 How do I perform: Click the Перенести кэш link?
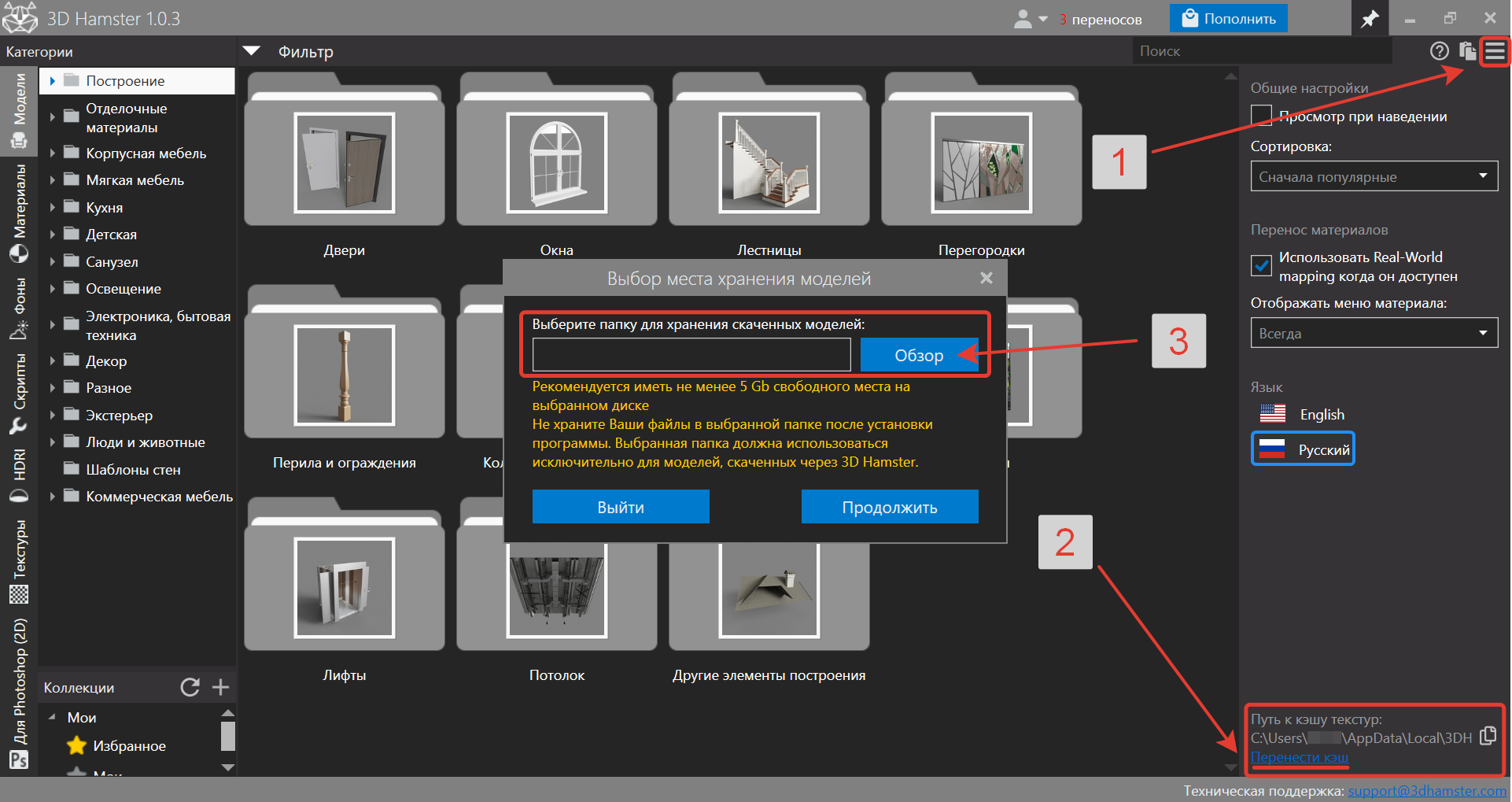click(1299, 756)
